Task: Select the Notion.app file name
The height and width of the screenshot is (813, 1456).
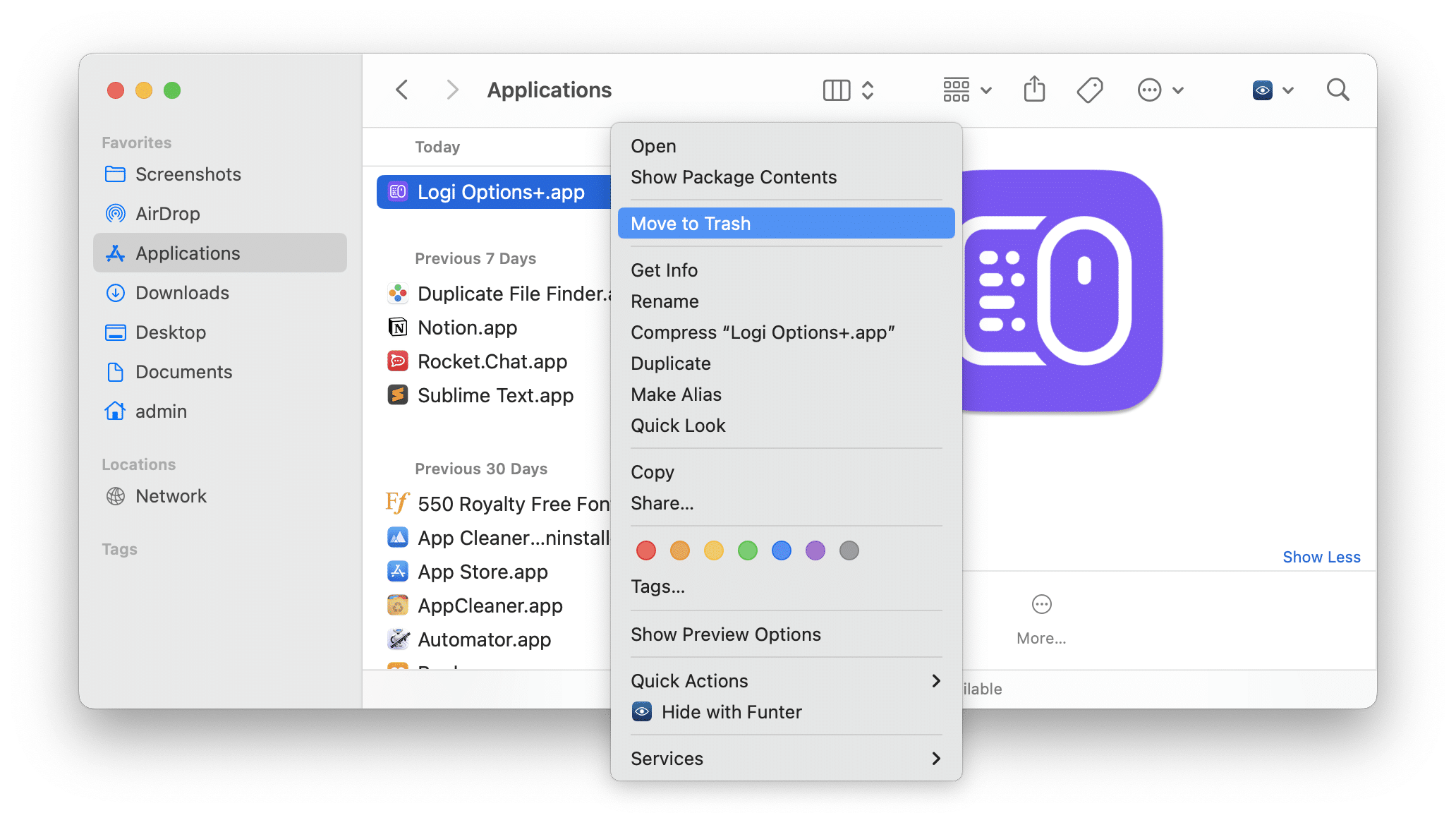Action: 467,327
